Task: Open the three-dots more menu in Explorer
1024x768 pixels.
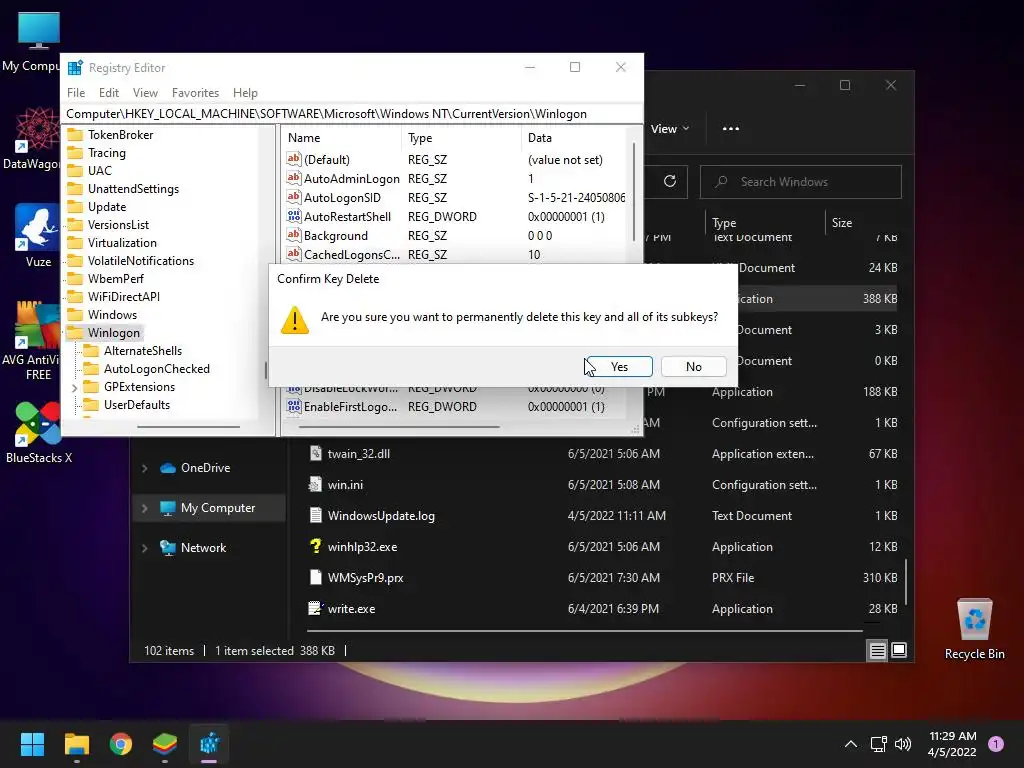Action: click(x=731, y=129)
